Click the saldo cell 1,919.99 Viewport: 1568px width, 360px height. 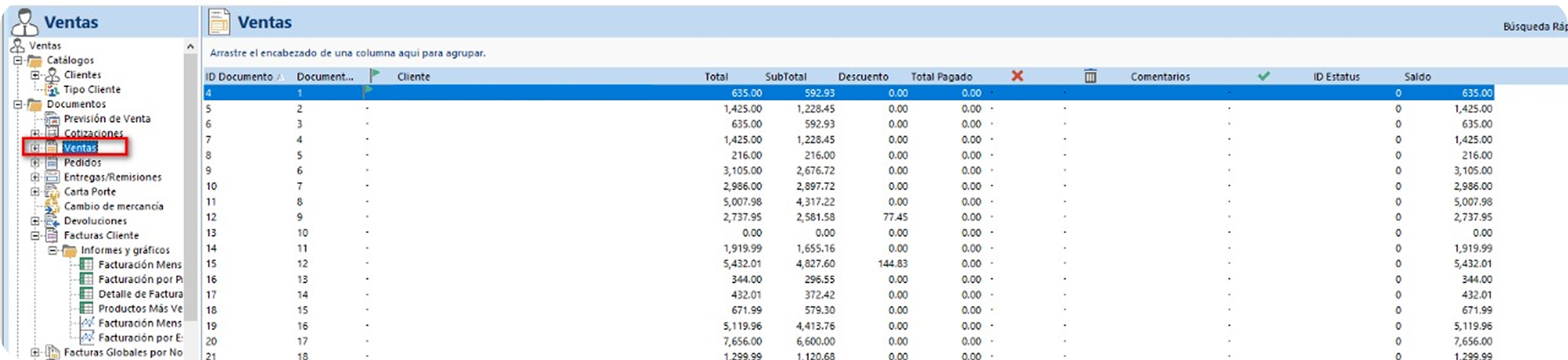(x=1473, y=248)
